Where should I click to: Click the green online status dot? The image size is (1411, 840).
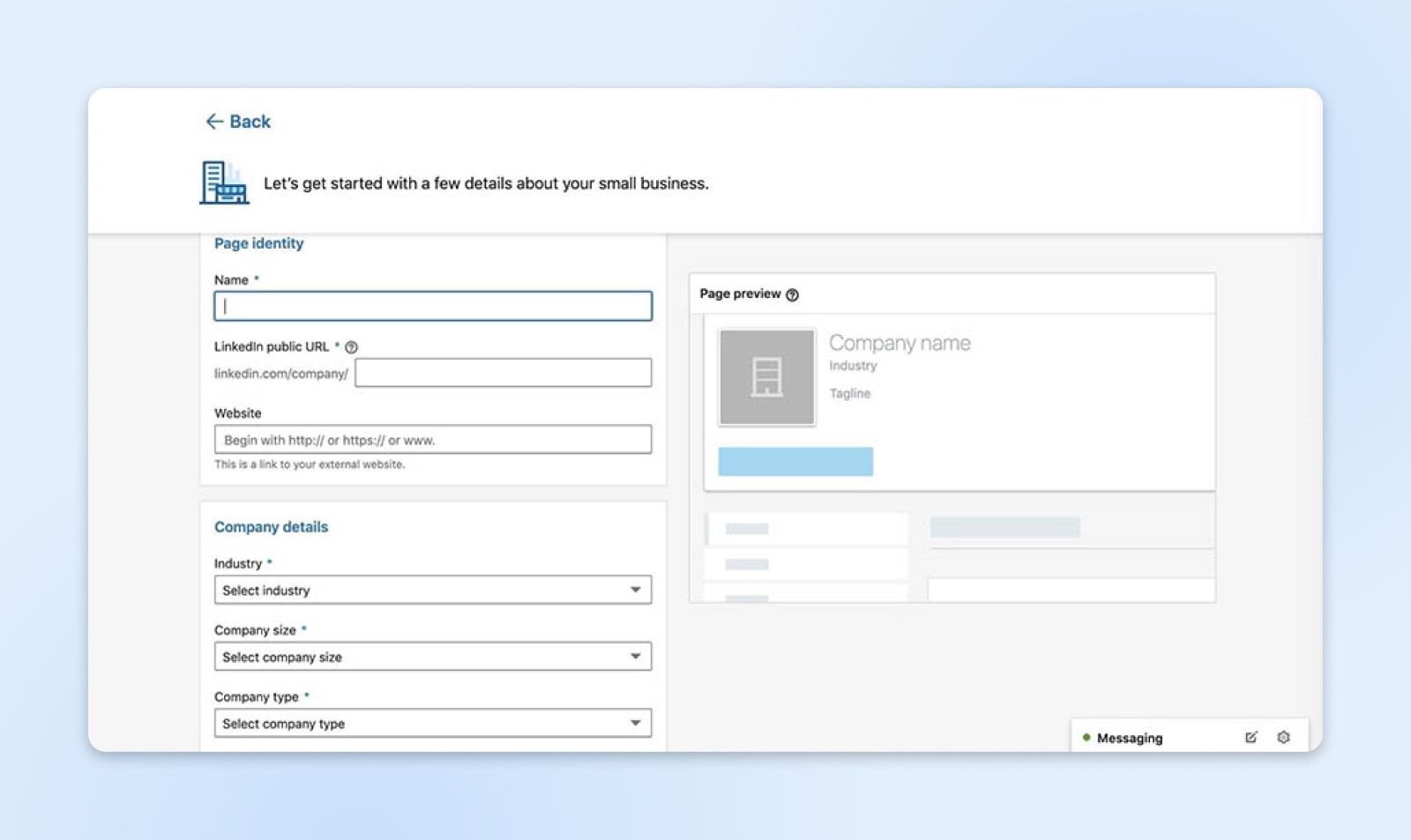pyautogui.click(x=1086, y=738)
